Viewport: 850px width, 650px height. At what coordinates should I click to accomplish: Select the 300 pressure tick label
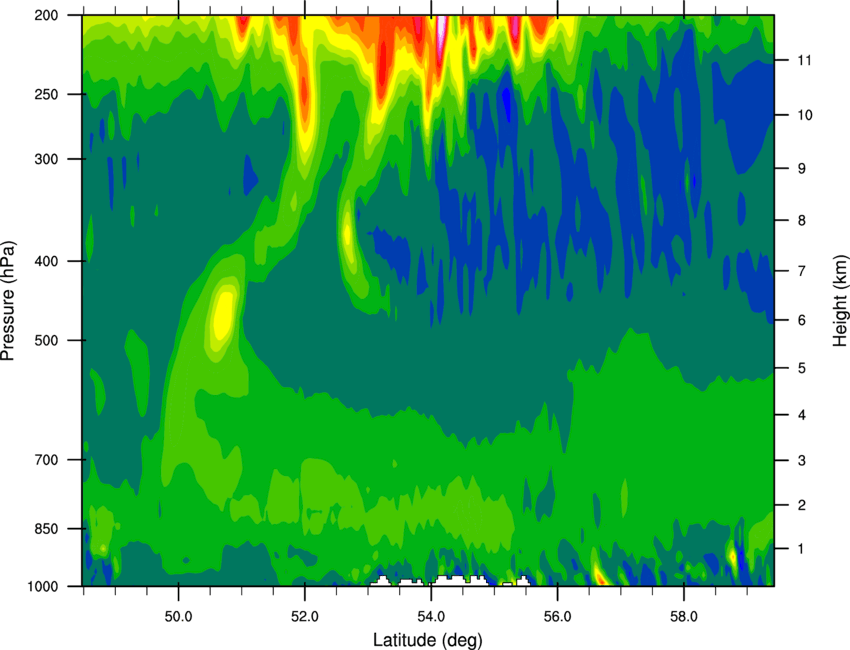click(46, 159)
